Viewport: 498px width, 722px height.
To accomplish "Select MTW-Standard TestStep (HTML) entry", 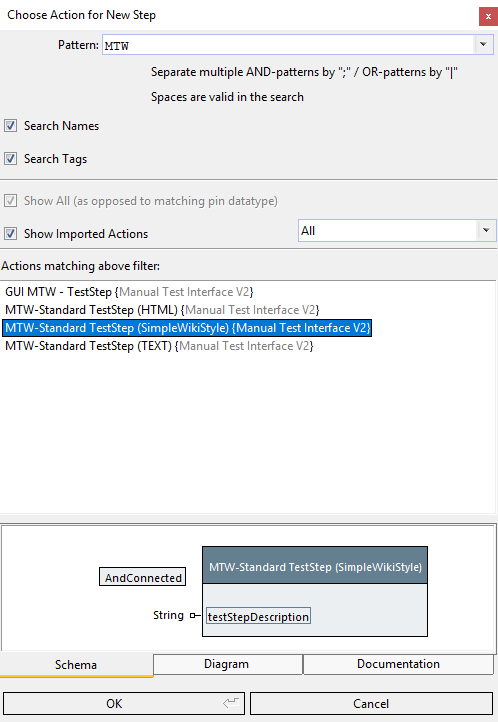I will tap(162, 310).
